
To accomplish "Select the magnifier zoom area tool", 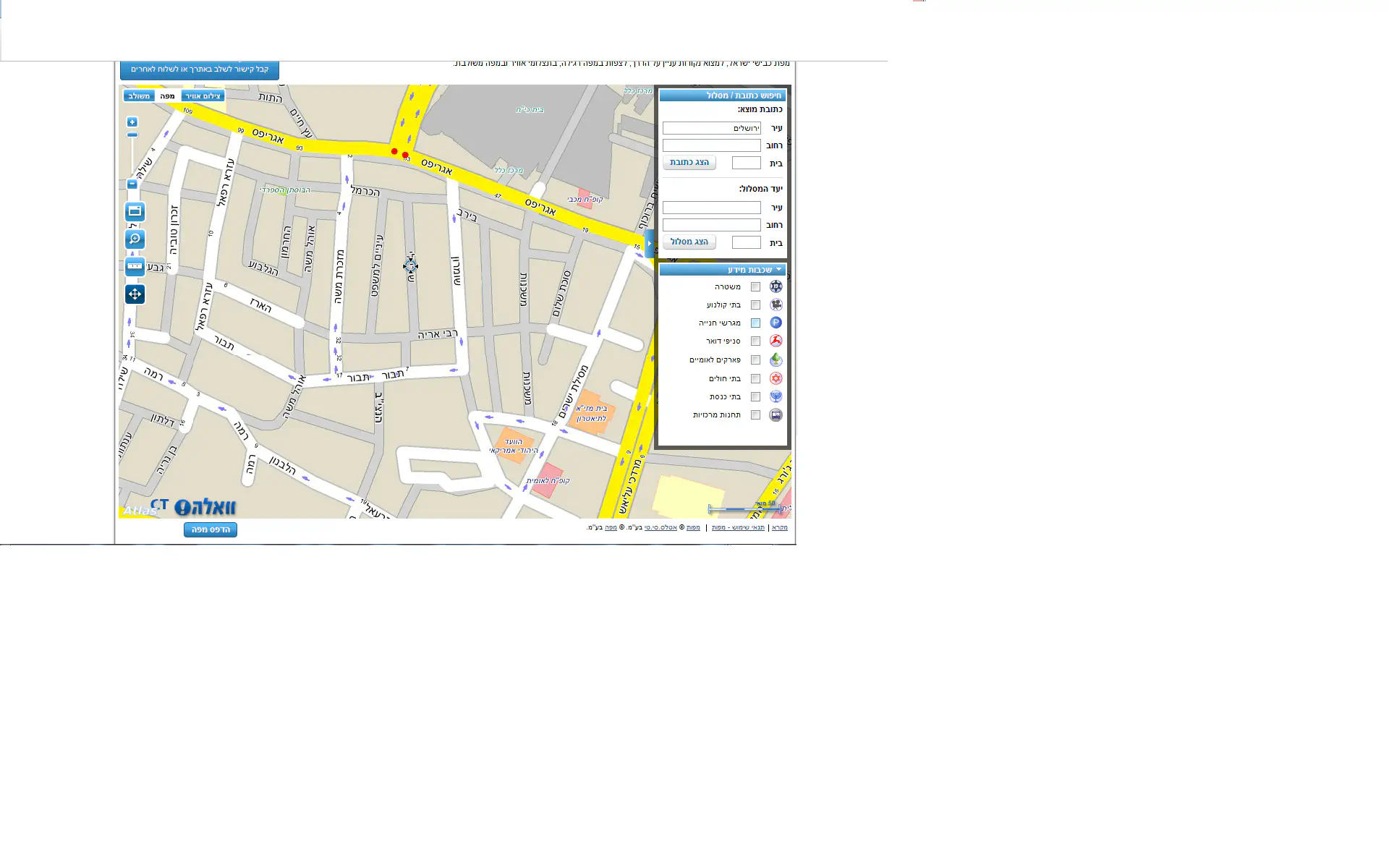I will tap(135, 239).
